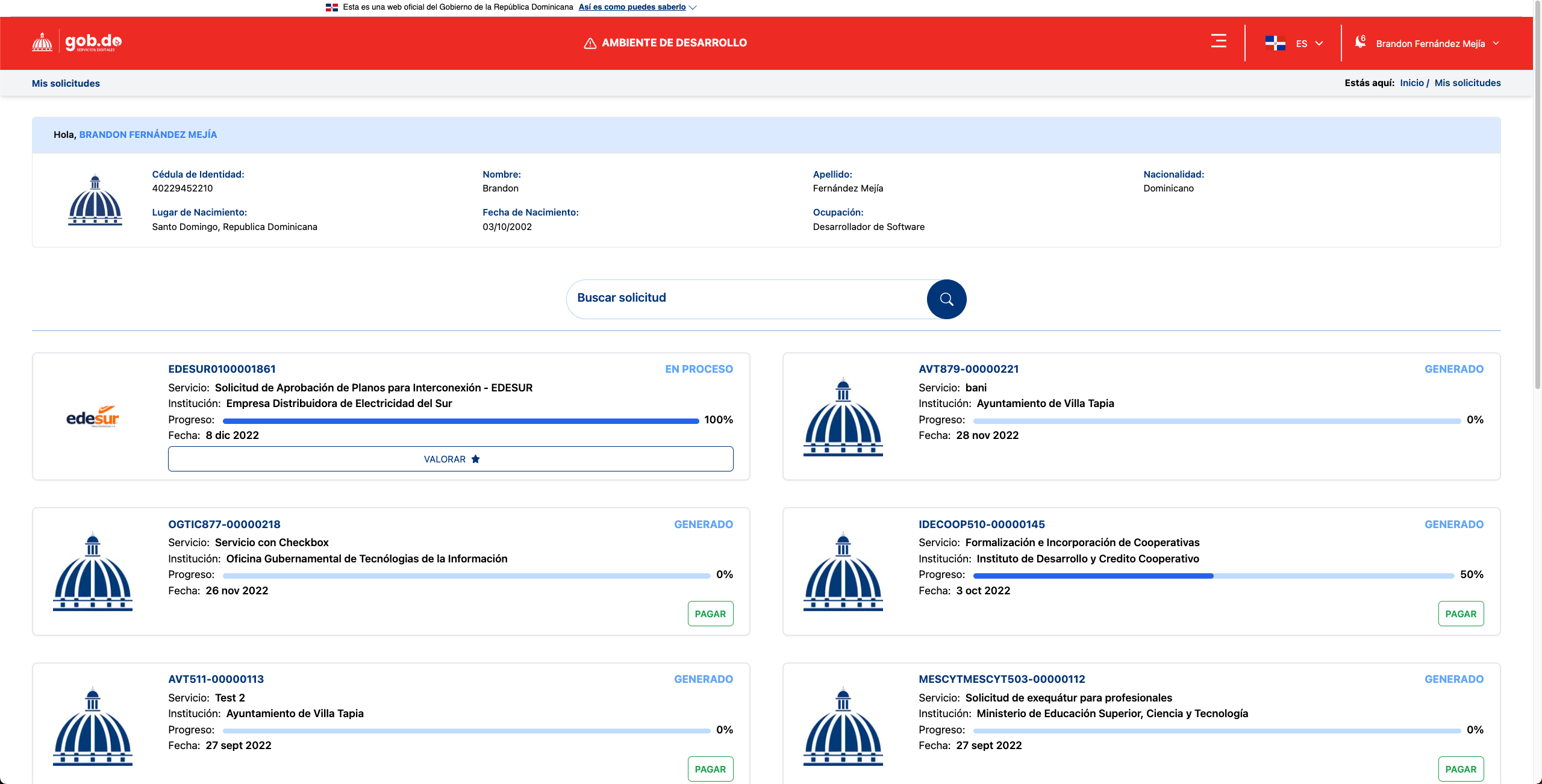1542x784 pixels.
Task: Open request EDESUR0100001861
Action: [222, 369]
